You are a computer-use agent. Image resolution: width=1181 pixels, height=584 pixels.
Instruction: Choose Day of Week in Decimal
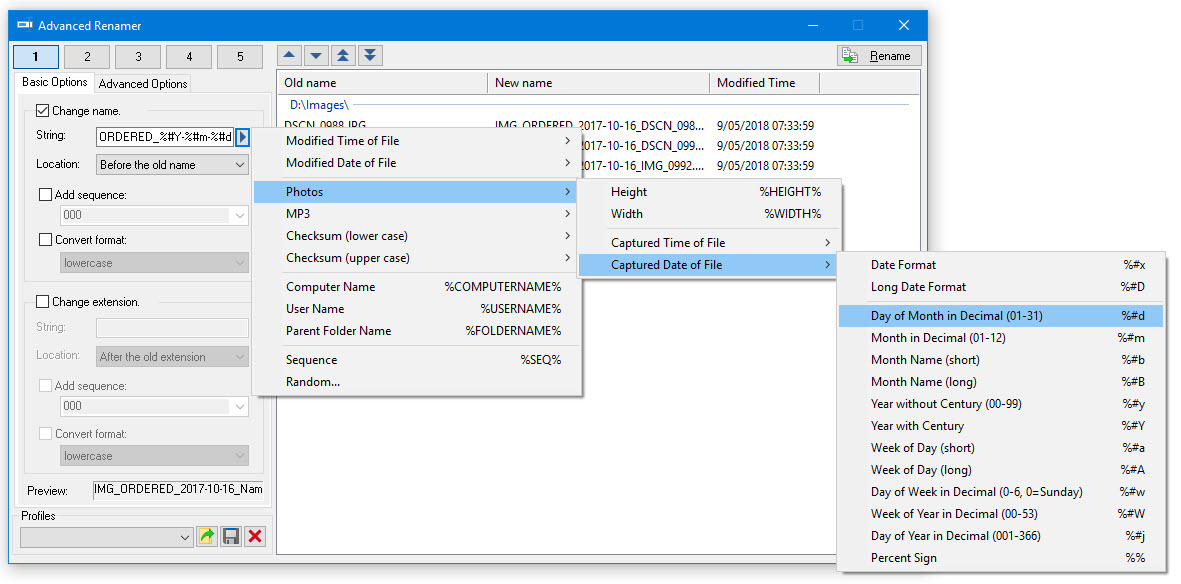click(x=1001, y=492)
